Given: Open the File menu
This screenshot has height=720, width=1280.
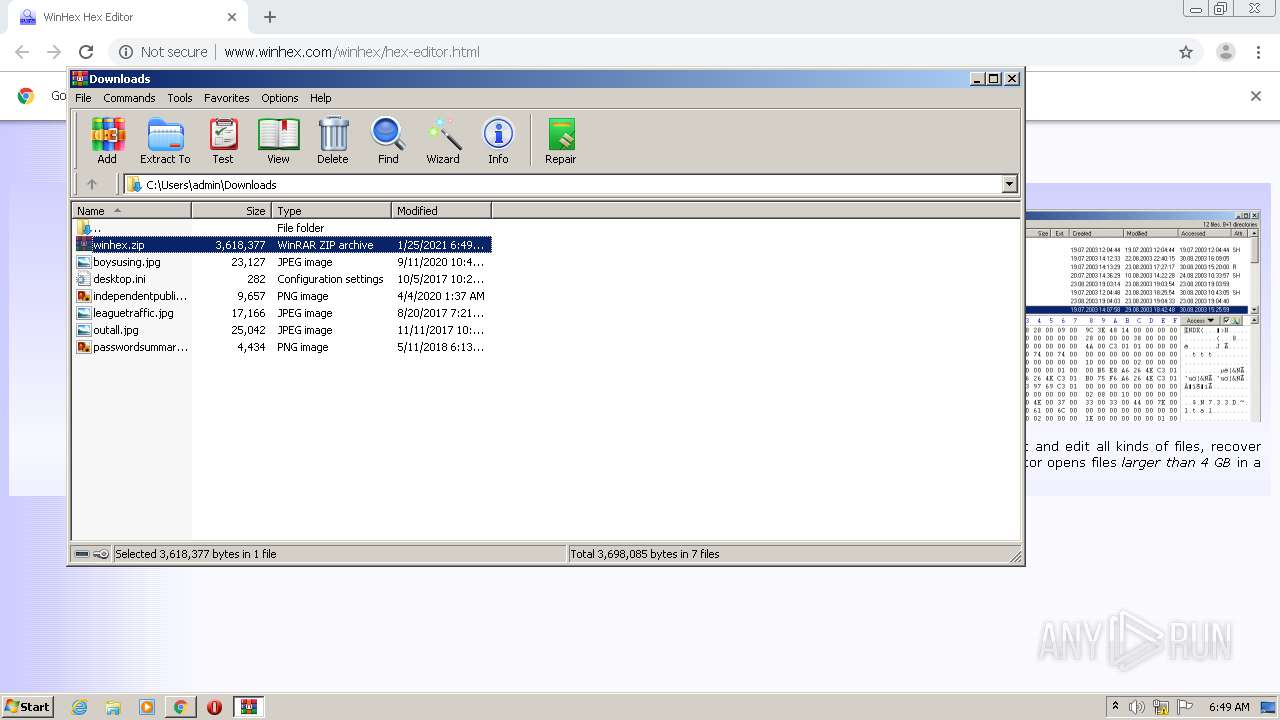Looking at the screenshot, I should tap(83, 98).
